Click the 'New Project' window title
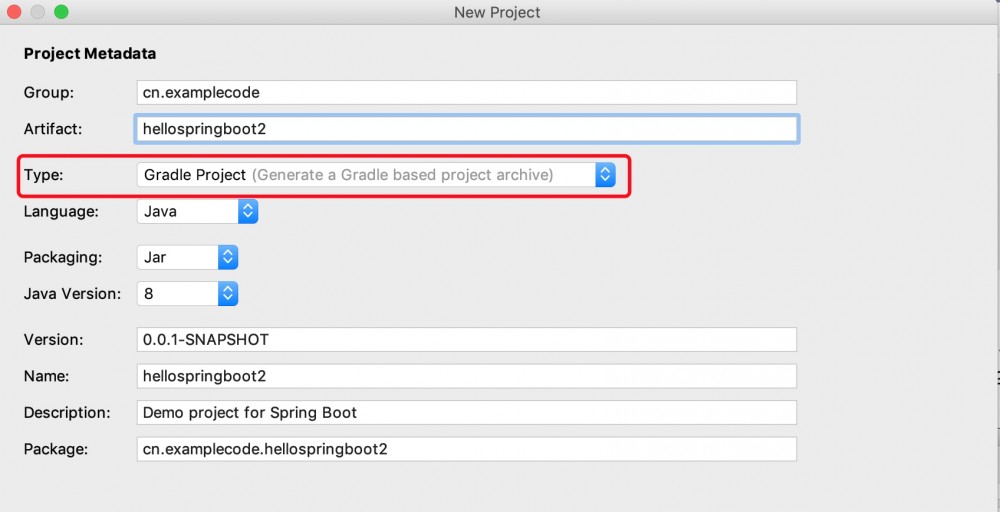The image size is (1000, 512). (497, 12)
